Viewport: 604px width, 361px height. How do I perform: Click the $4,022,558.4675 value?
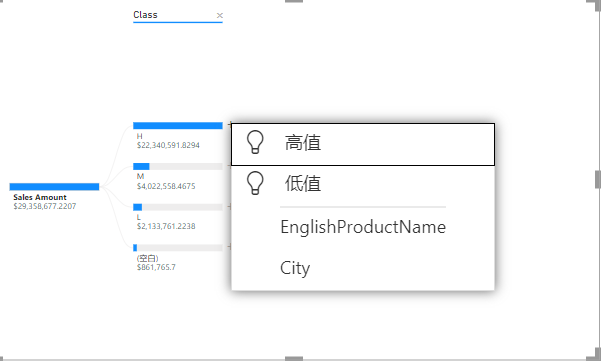[166, 186]
